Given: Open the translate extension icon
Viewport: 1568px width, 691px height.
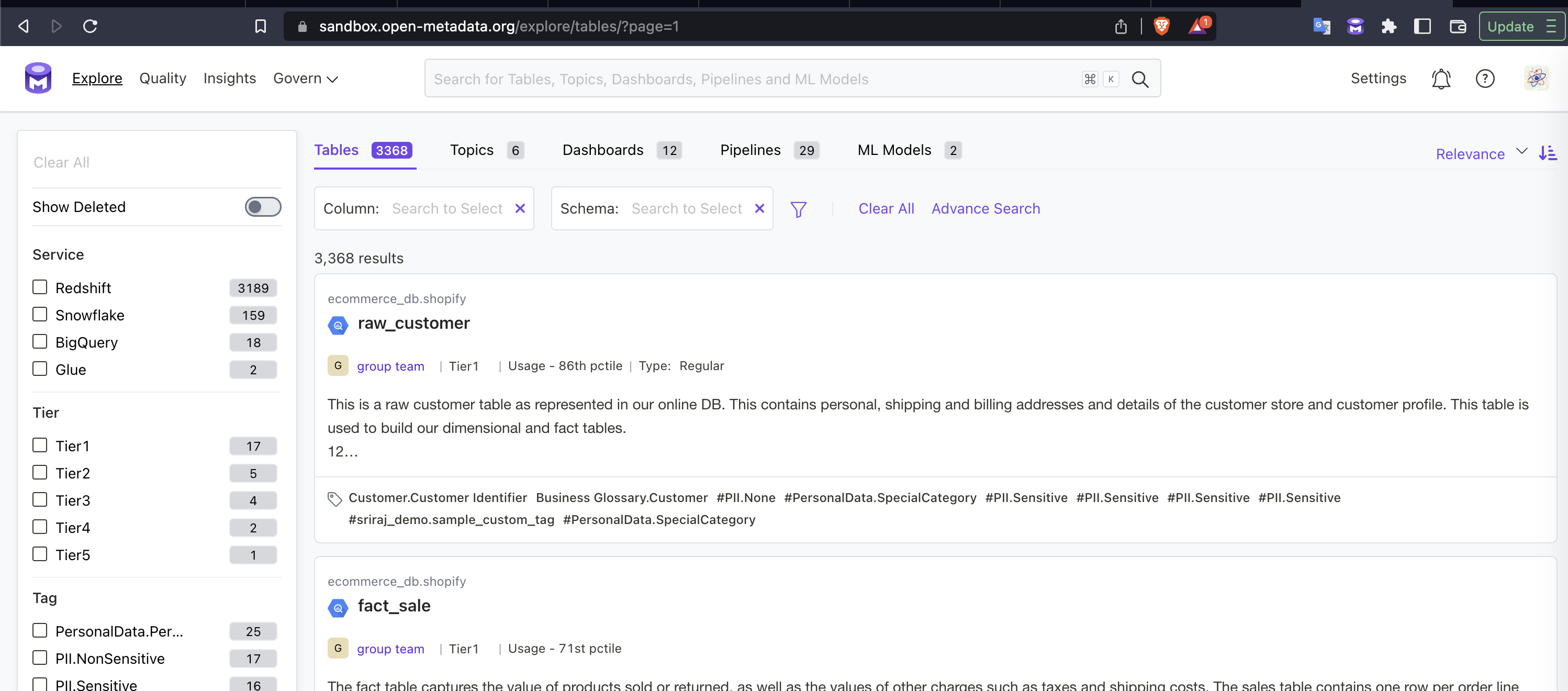Looking at the screenshot, I should click(x=1321, y=26).
